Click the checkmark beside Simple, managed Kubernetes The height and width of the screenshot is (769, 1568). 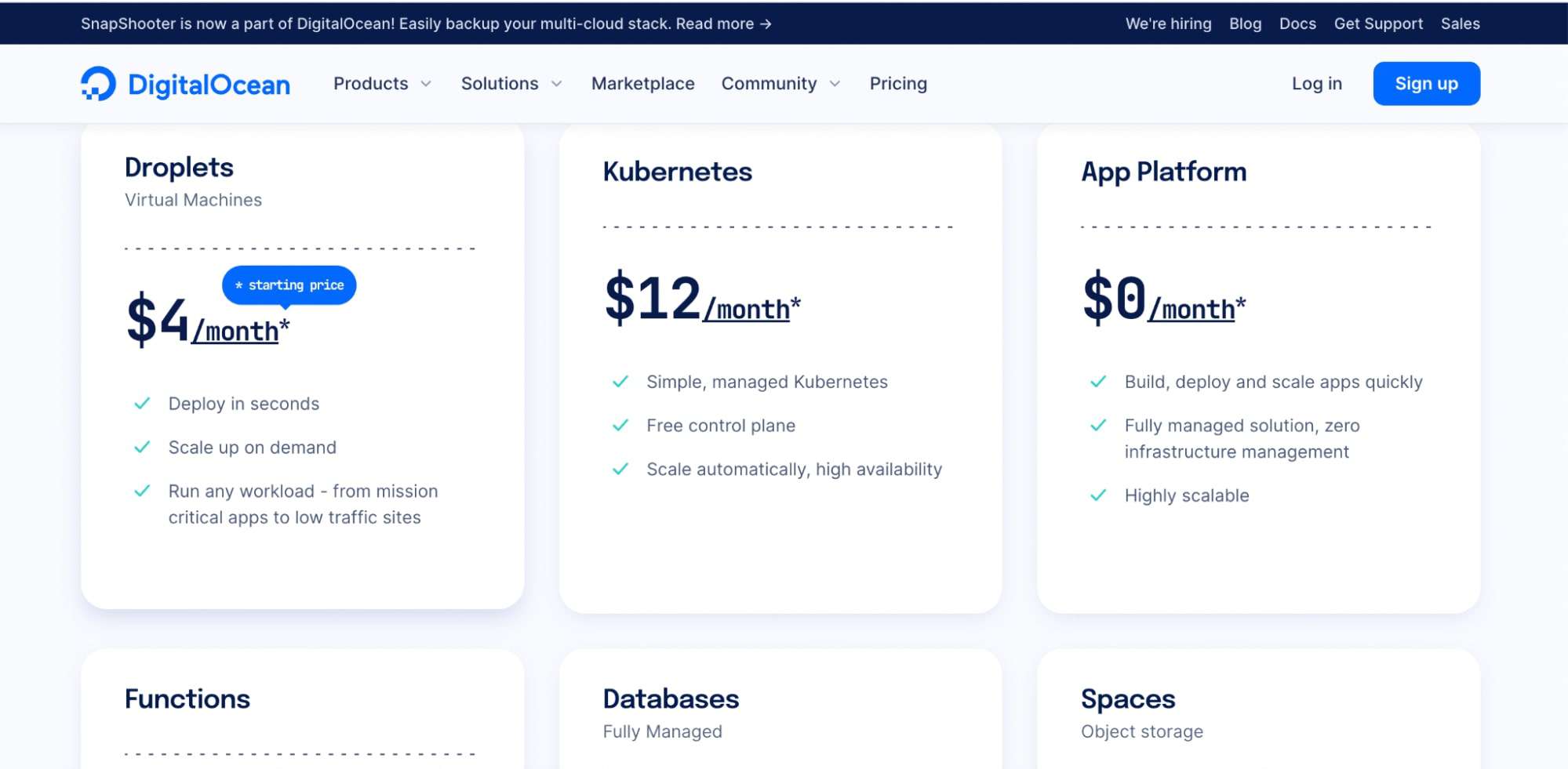[620, 382]
